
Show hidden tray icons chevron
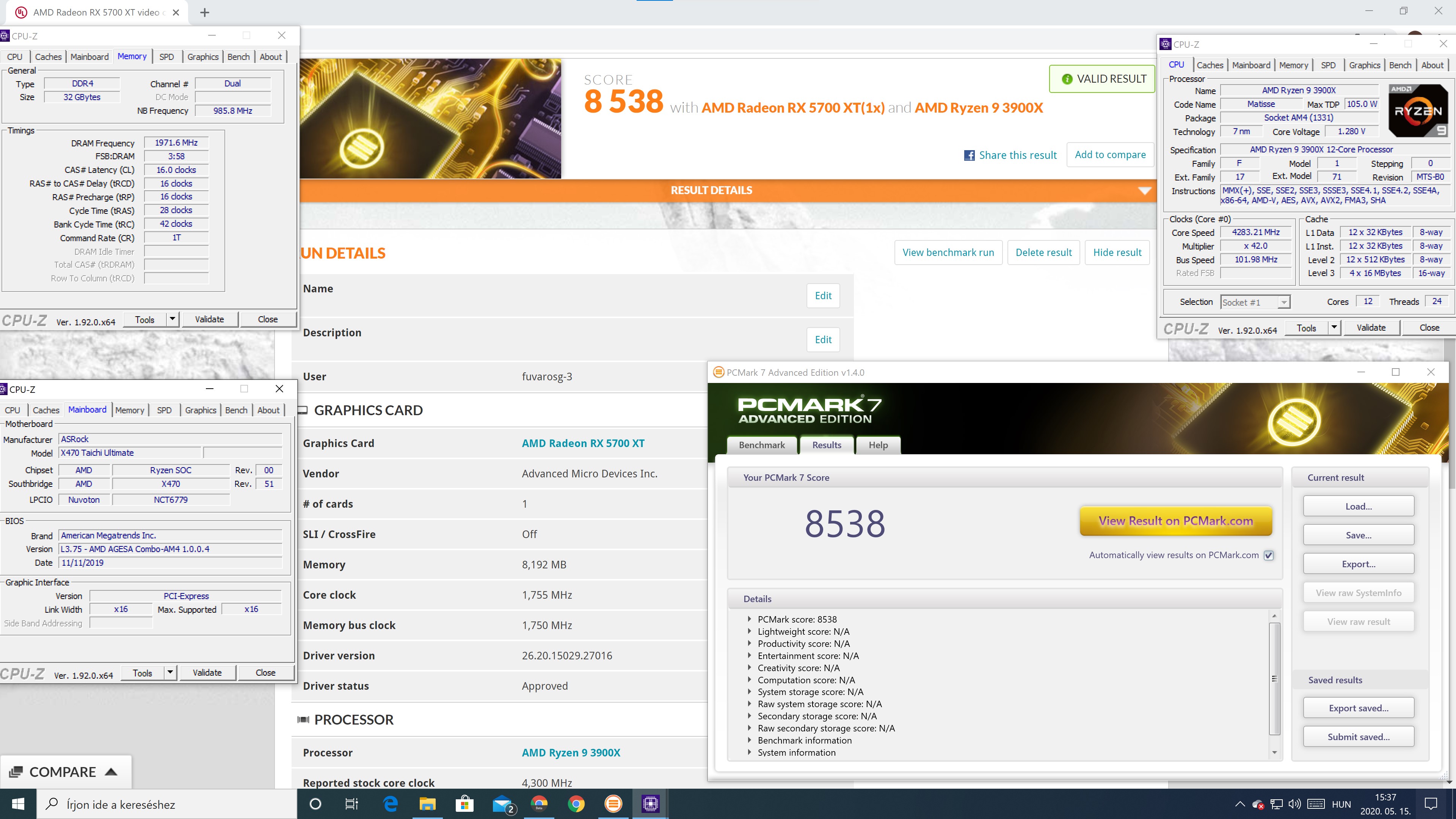(1239, 804)
